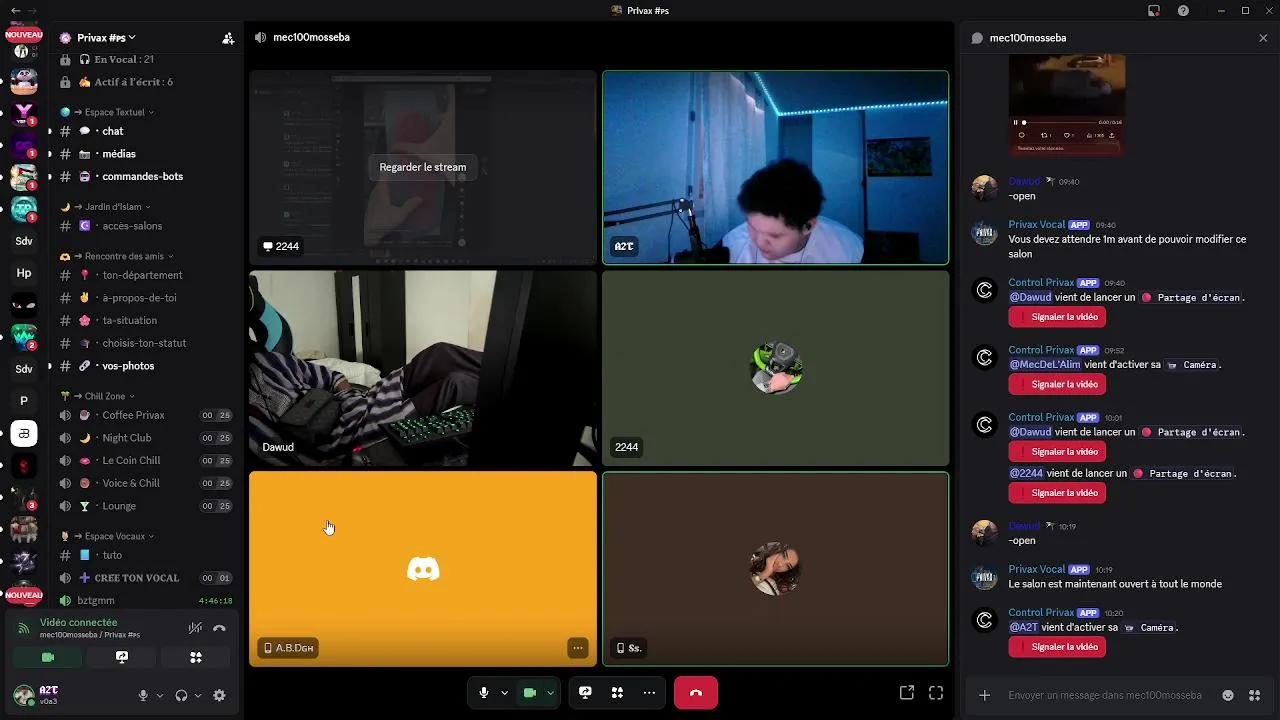The height and width of the screenshot is (720, 1280).
Task: Mute microphone in user panel
Action: tap(143, 696)
